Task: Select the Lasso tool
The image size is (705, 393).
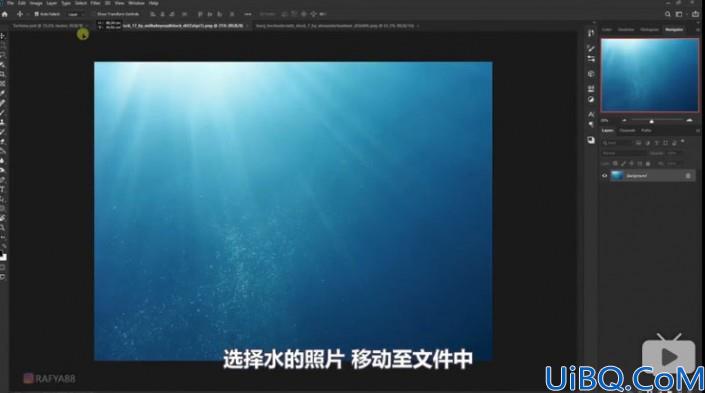Action: click(x=2, y=55)
